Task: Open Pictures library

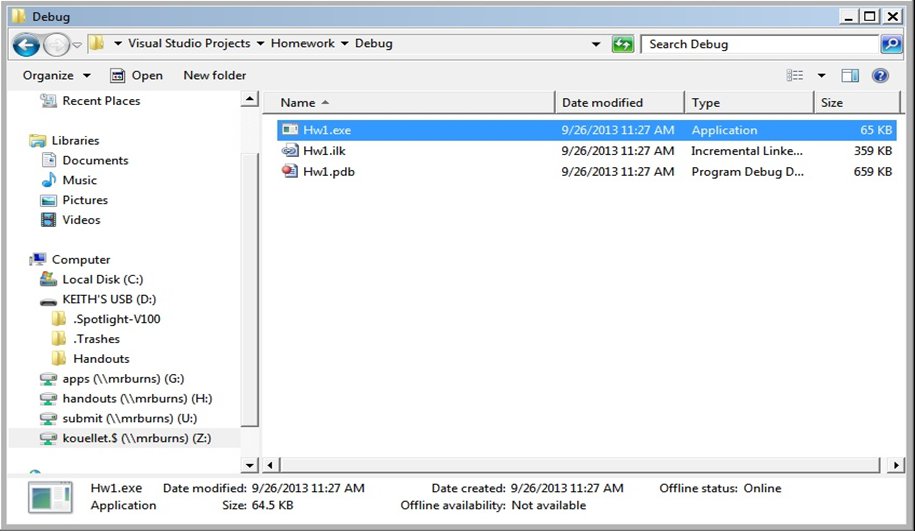Action: pos(85,200)
